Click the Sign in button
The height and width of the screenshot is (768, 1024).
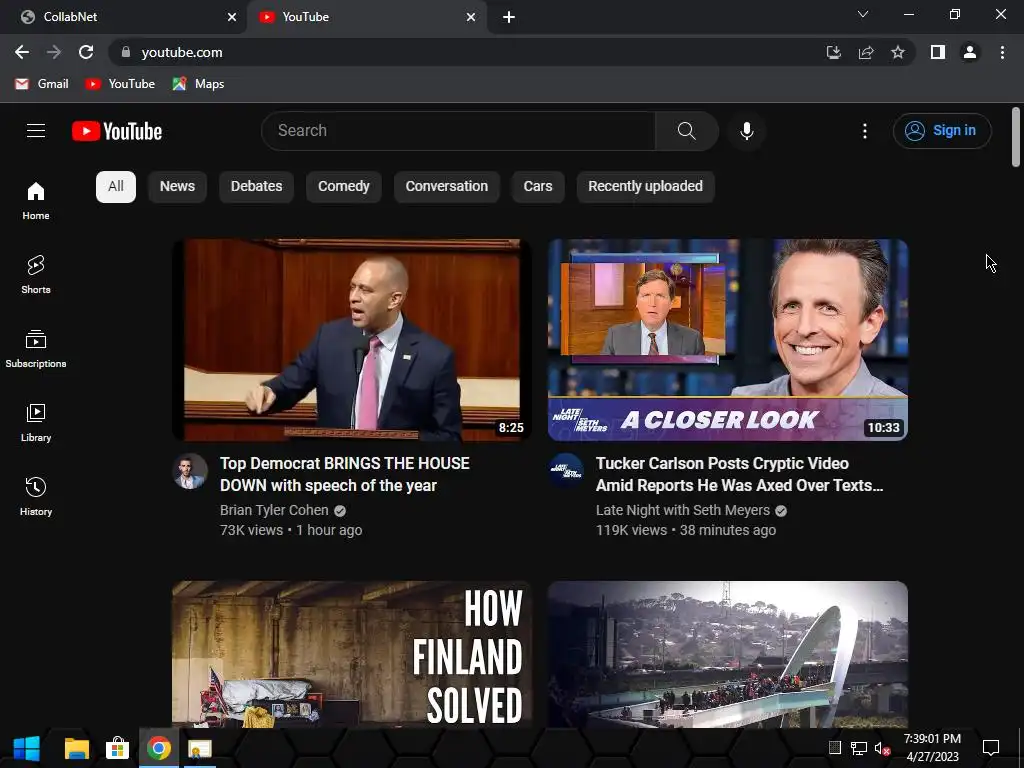(942, 131)
